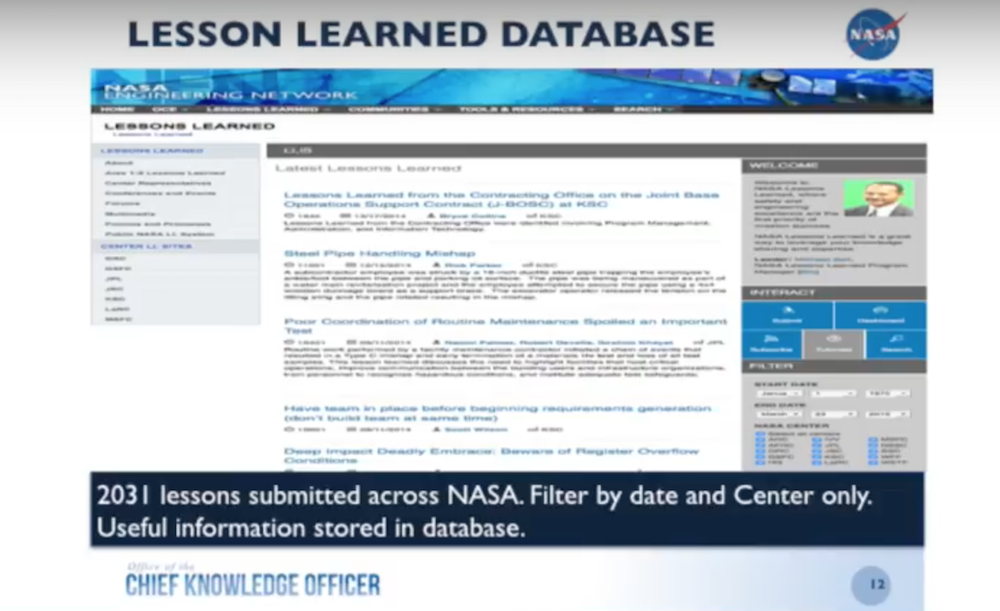Toggle the MSFC center filter checkbox
The width and height of the screenshot is (1000, 611).
pyautogui.click(x=873, y=439)
